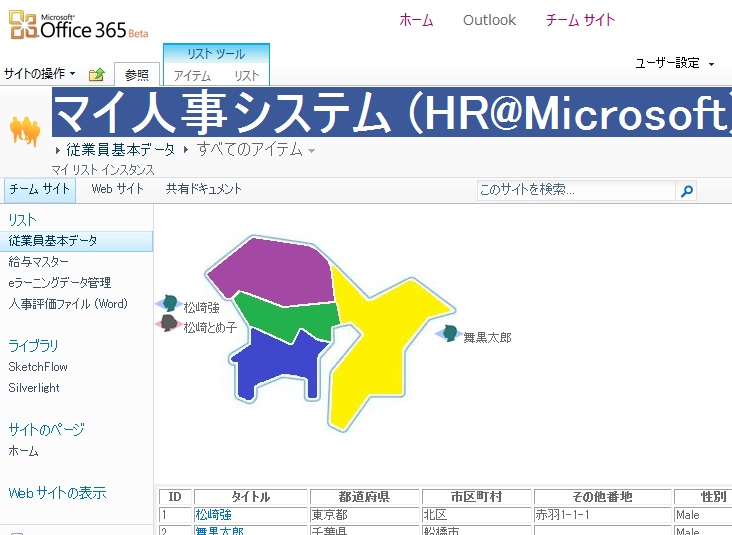Select the purple map region
Screen dimensions: 732x535
coord(275,271)
